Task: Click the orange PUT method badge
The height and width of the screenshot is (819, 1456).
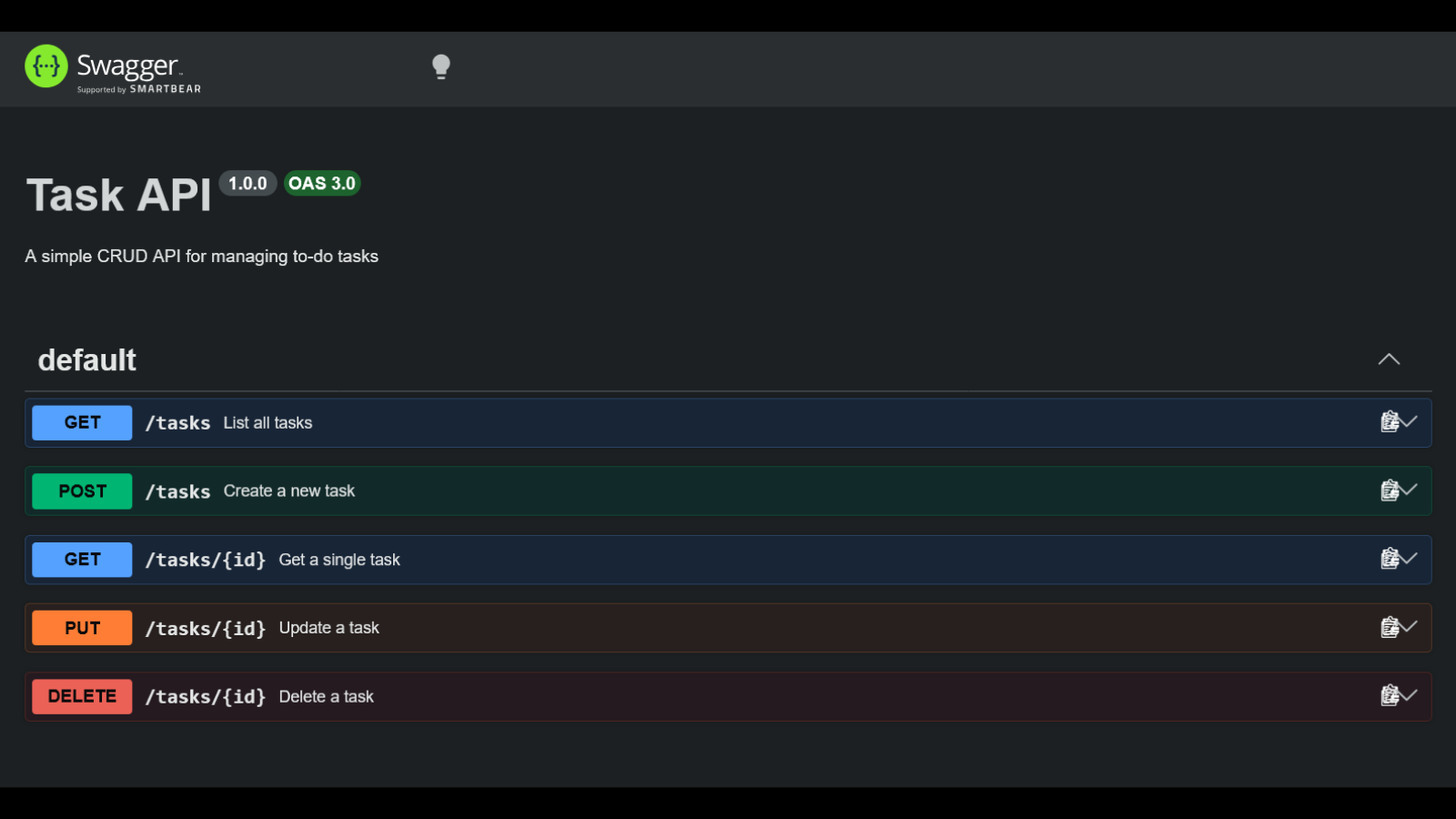Action: [x=82, y=628]
